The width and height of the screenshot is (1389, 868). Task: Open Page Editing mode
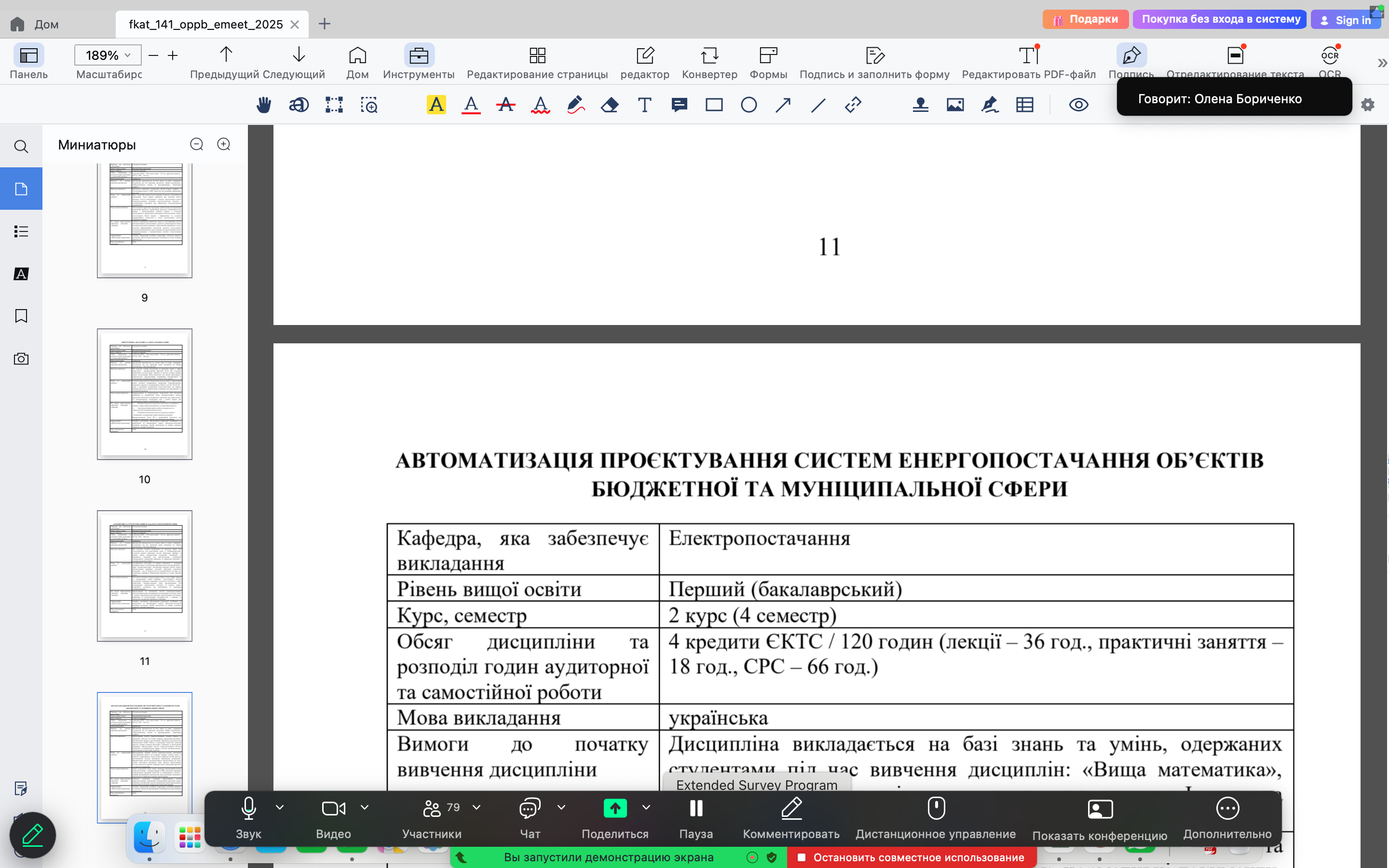click(x=537, y=61)
